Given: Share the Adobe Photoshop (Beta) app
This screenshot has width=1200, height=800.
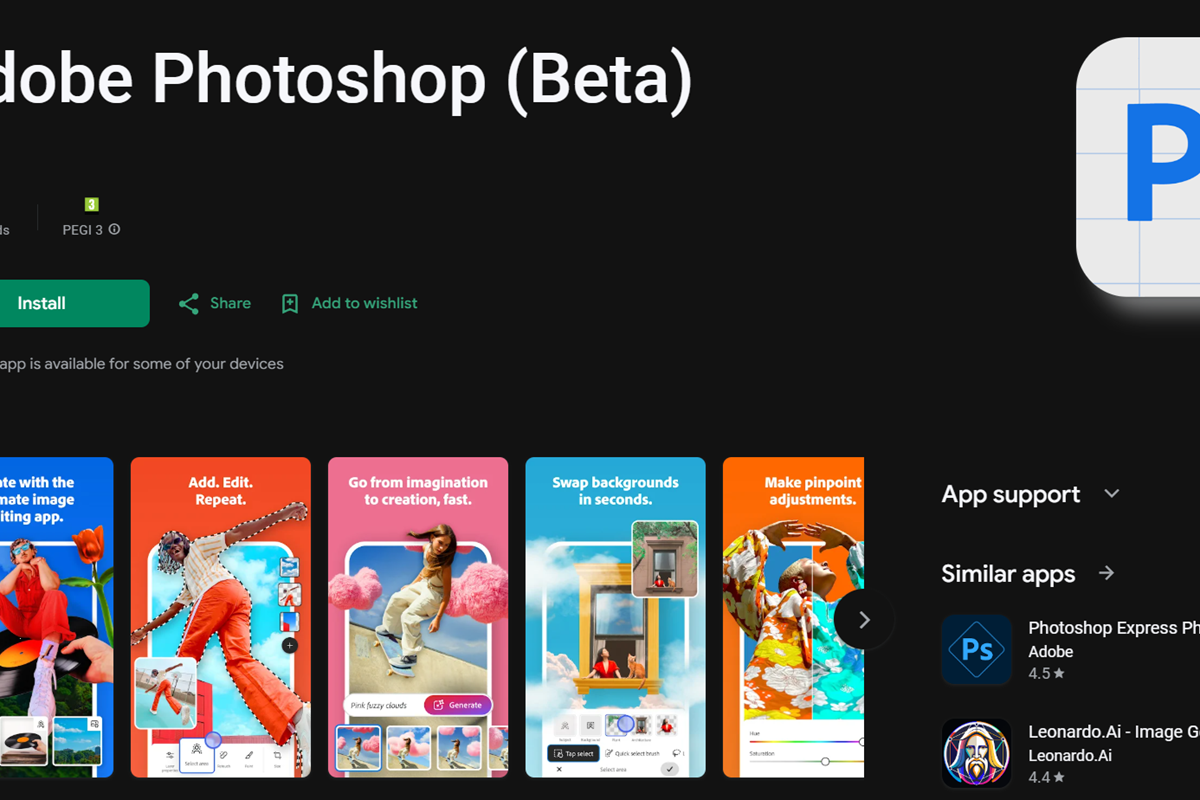Looking at the screenshot, I should pyautogui.click(x=215, y=303).
